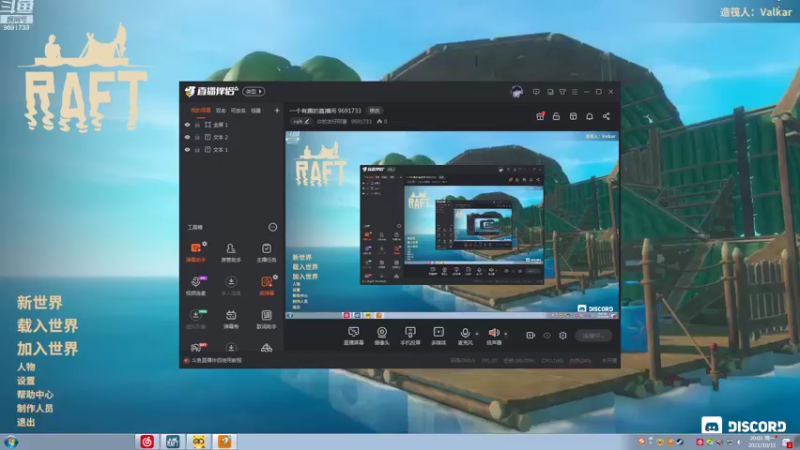Open the message icon beside the avatar

536,92
